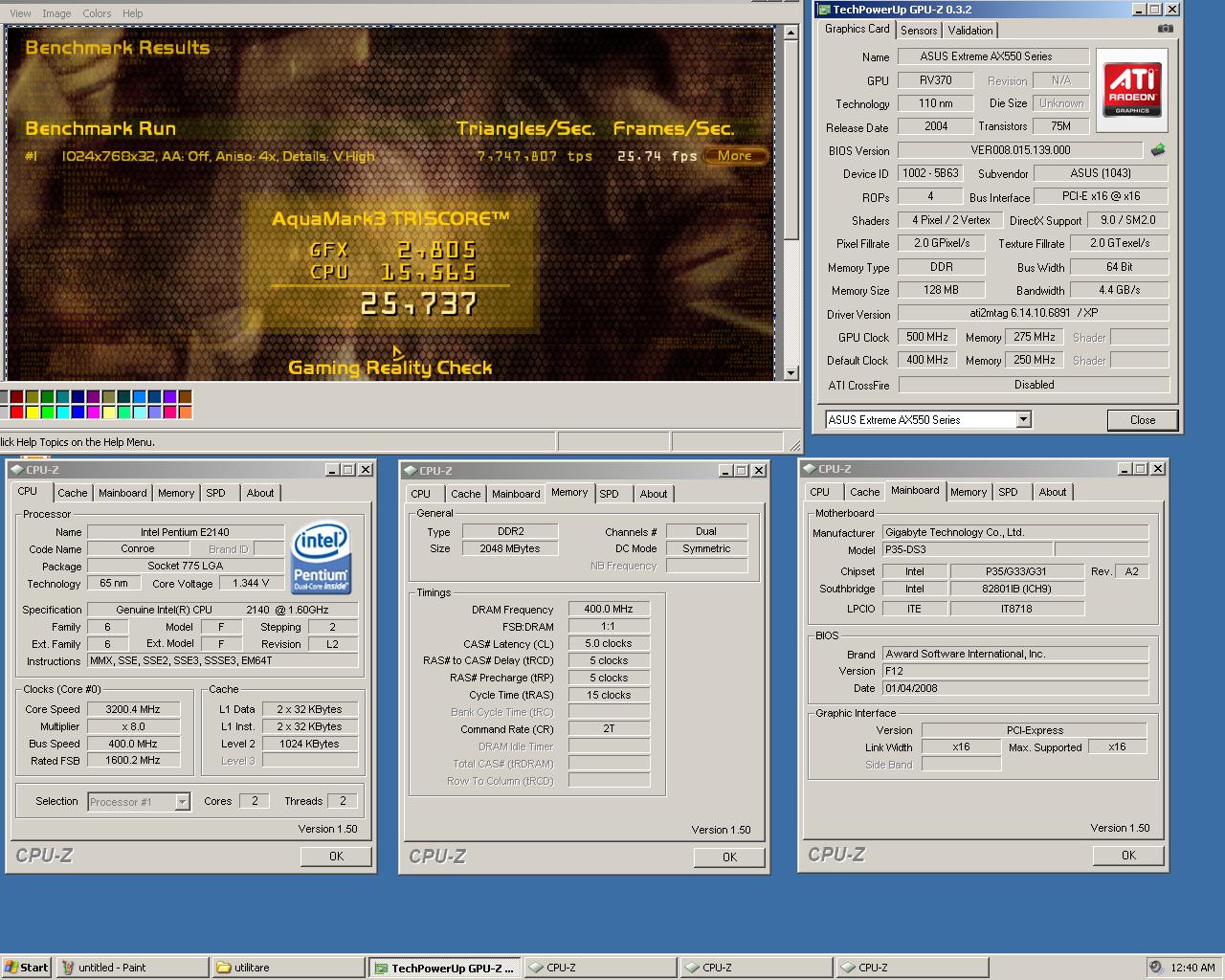Open the Start menu
The width and height of the screenshot is (1225, 980).
[26, 968]
